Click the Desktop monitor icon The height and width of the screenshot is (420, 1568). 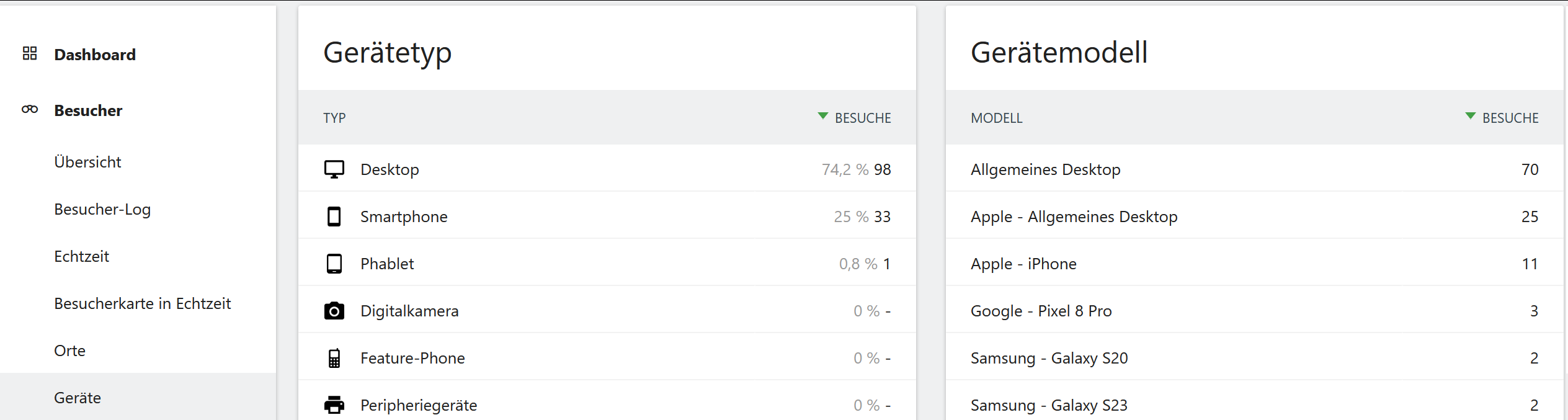pyautogui.click(x=334, y=169)
